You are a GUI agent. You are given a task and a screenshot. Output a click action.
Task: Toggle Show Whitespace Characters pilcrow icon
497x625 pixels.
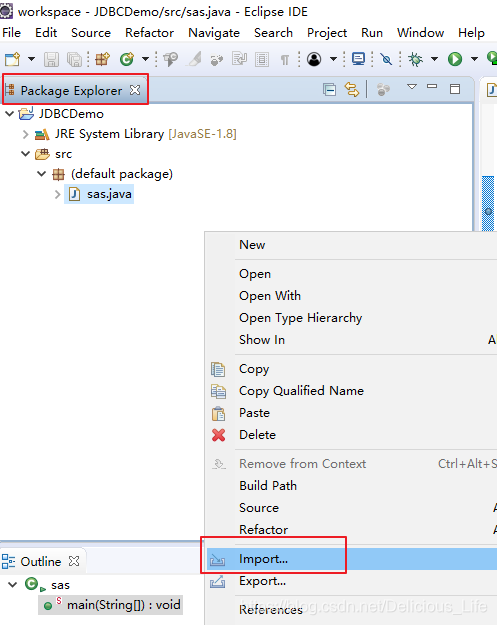pos(285,60)
